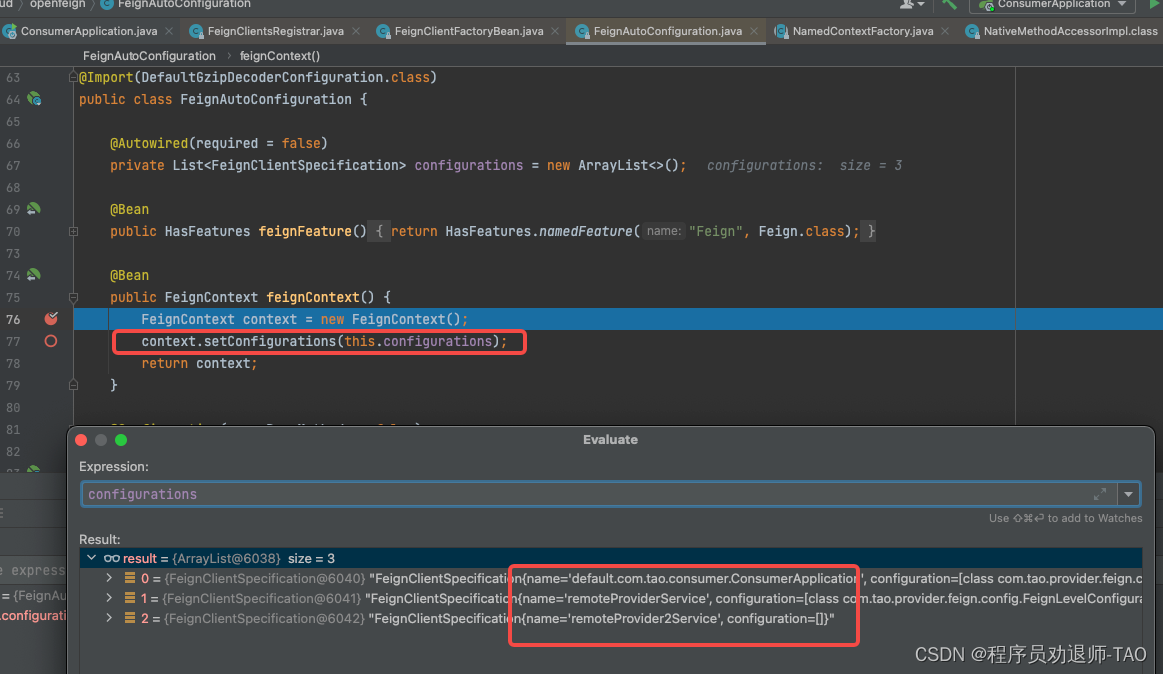Open the NativeMethodAccessorImpl.class tab
This screenshot has width=1163, height=674.
click(1070, 31)
